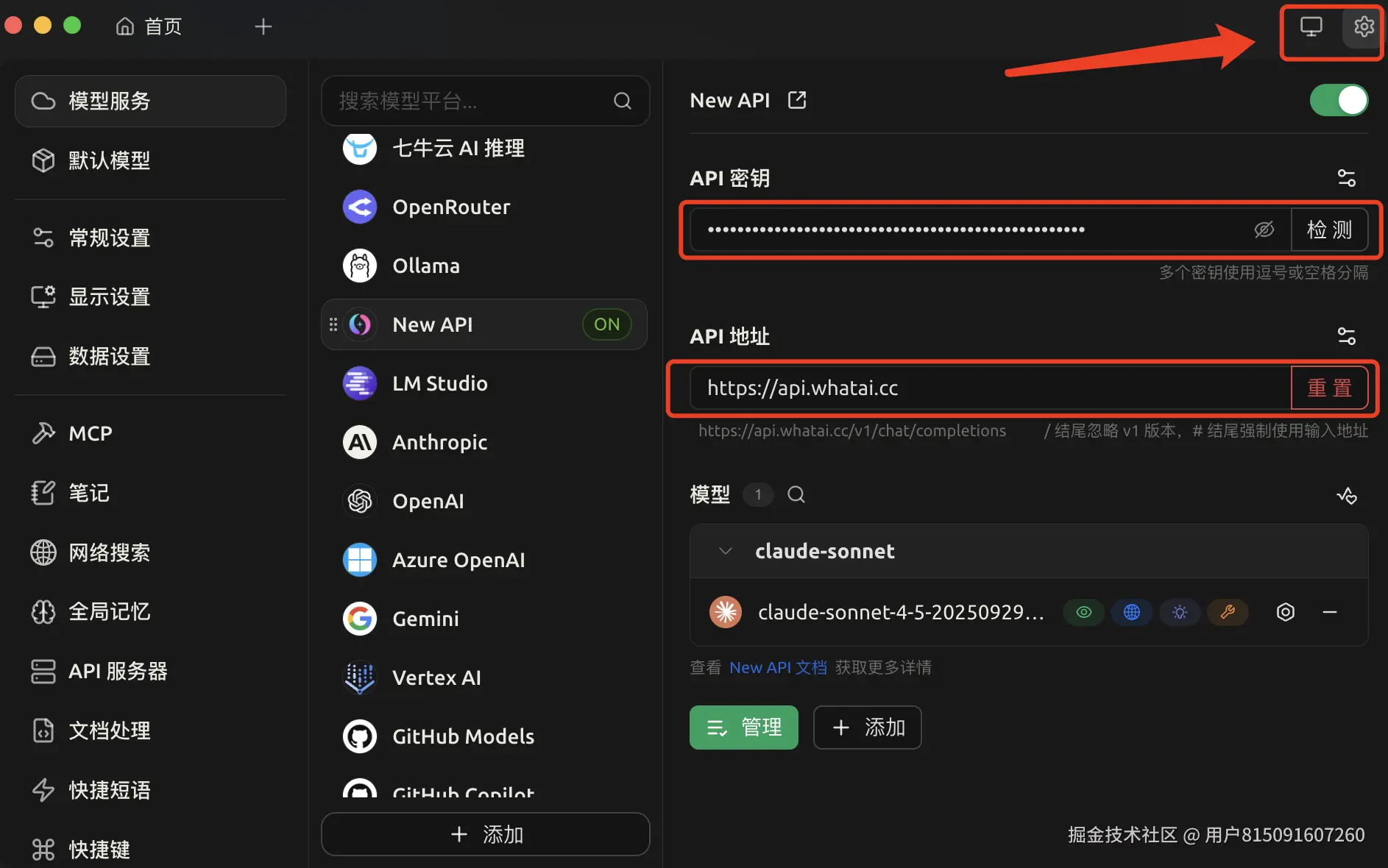The image size is (1388, 868).
Task: Select the Anthropic provider
Action: coord(439,442)
